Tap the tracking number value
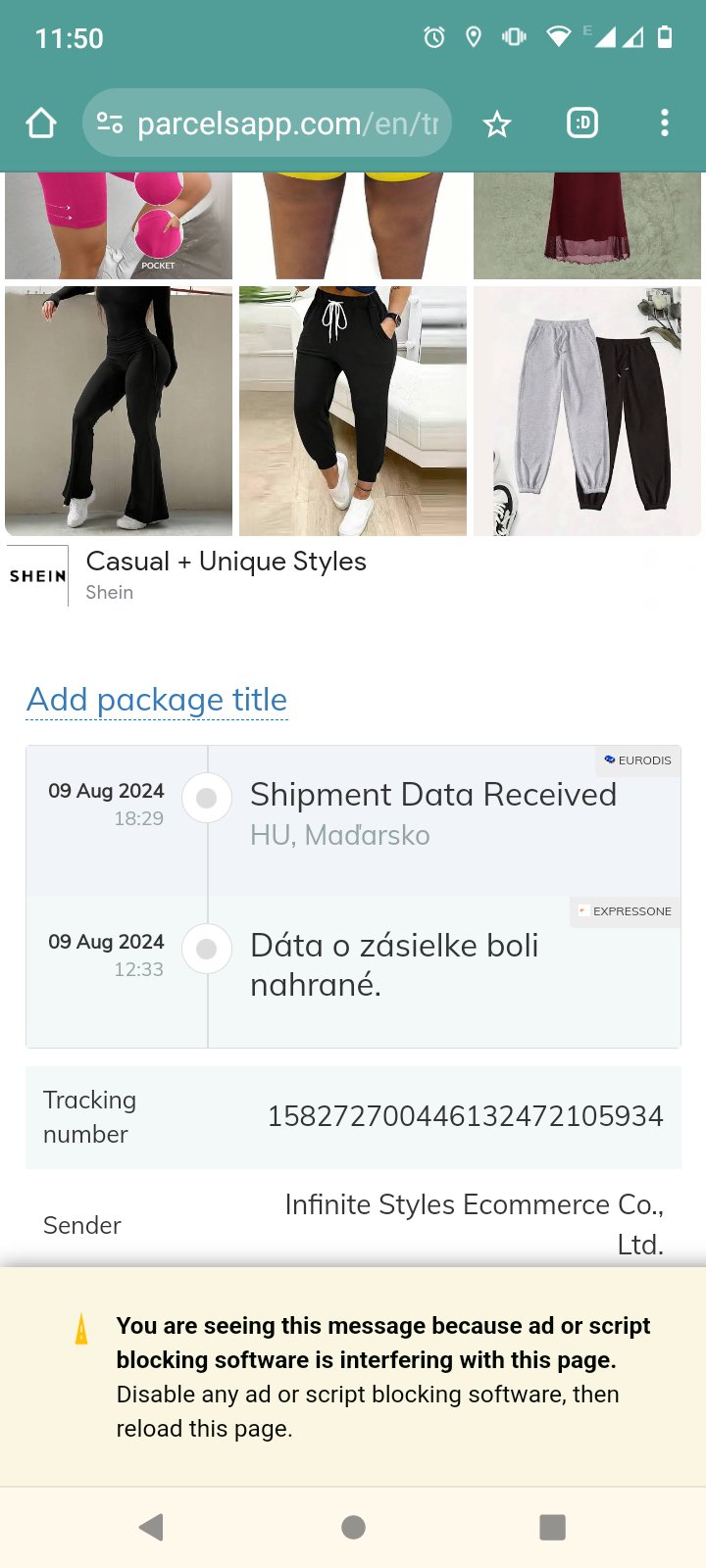The width and height of the screenshot is (706, 1568). 465,1116
